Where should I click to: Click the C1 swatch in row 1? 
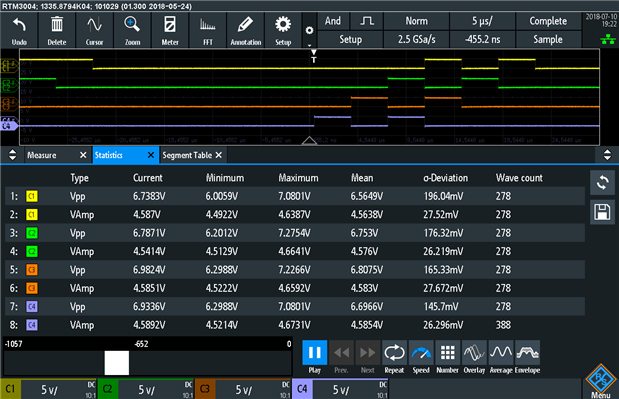pyautogui.click(x=32, y=196)
